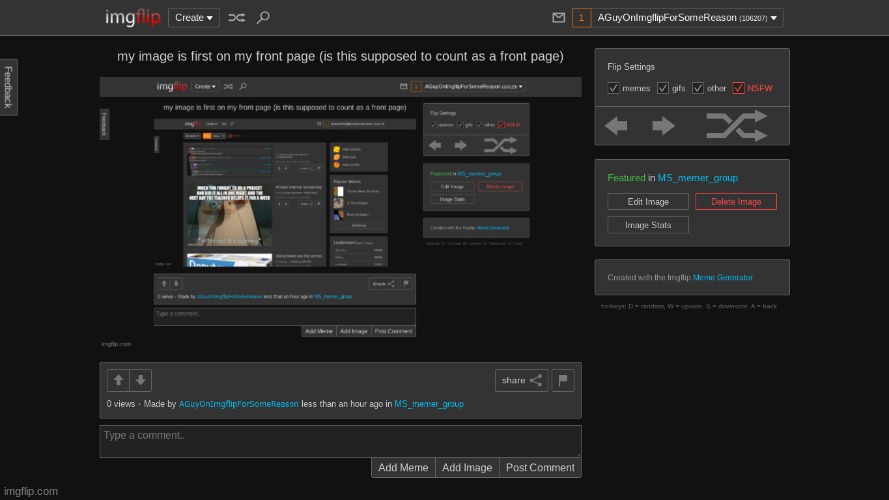Click the Add Meme button

(x=403, y=468)
